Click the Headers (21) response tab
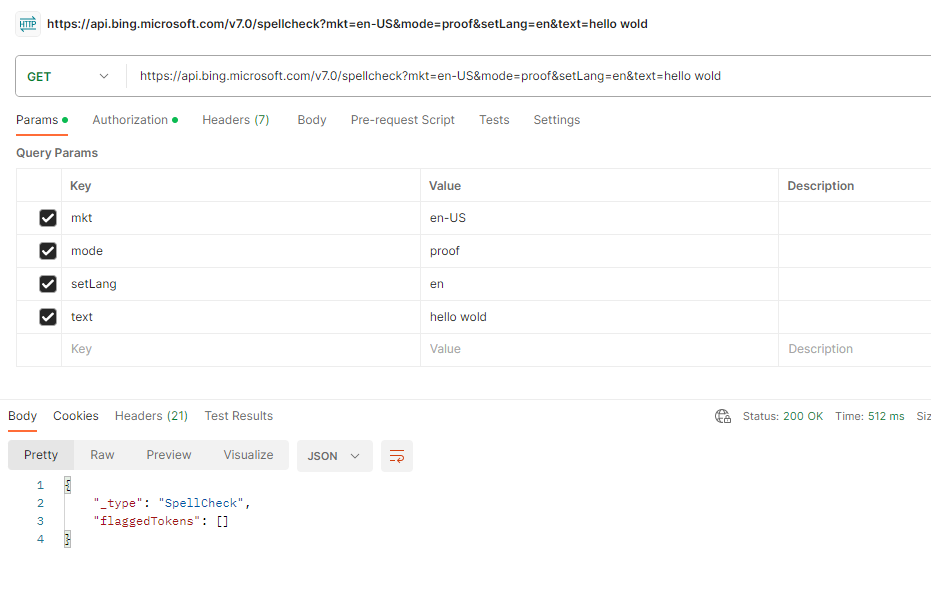This screenshot has height=599, width=931. click(151, 415)
